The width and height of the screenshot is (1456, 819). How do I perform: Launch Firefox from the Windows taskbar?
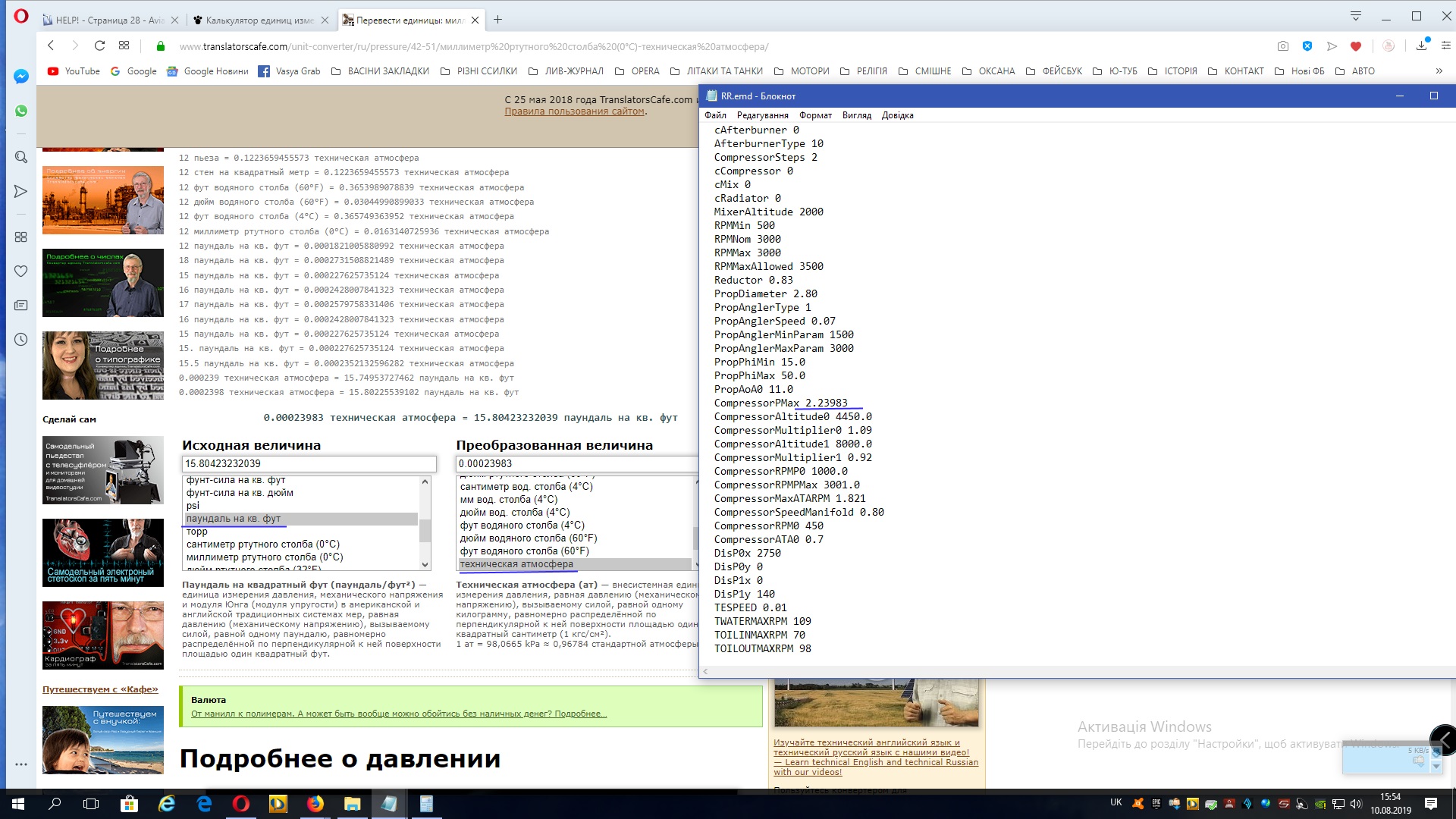tap(315, 804)
